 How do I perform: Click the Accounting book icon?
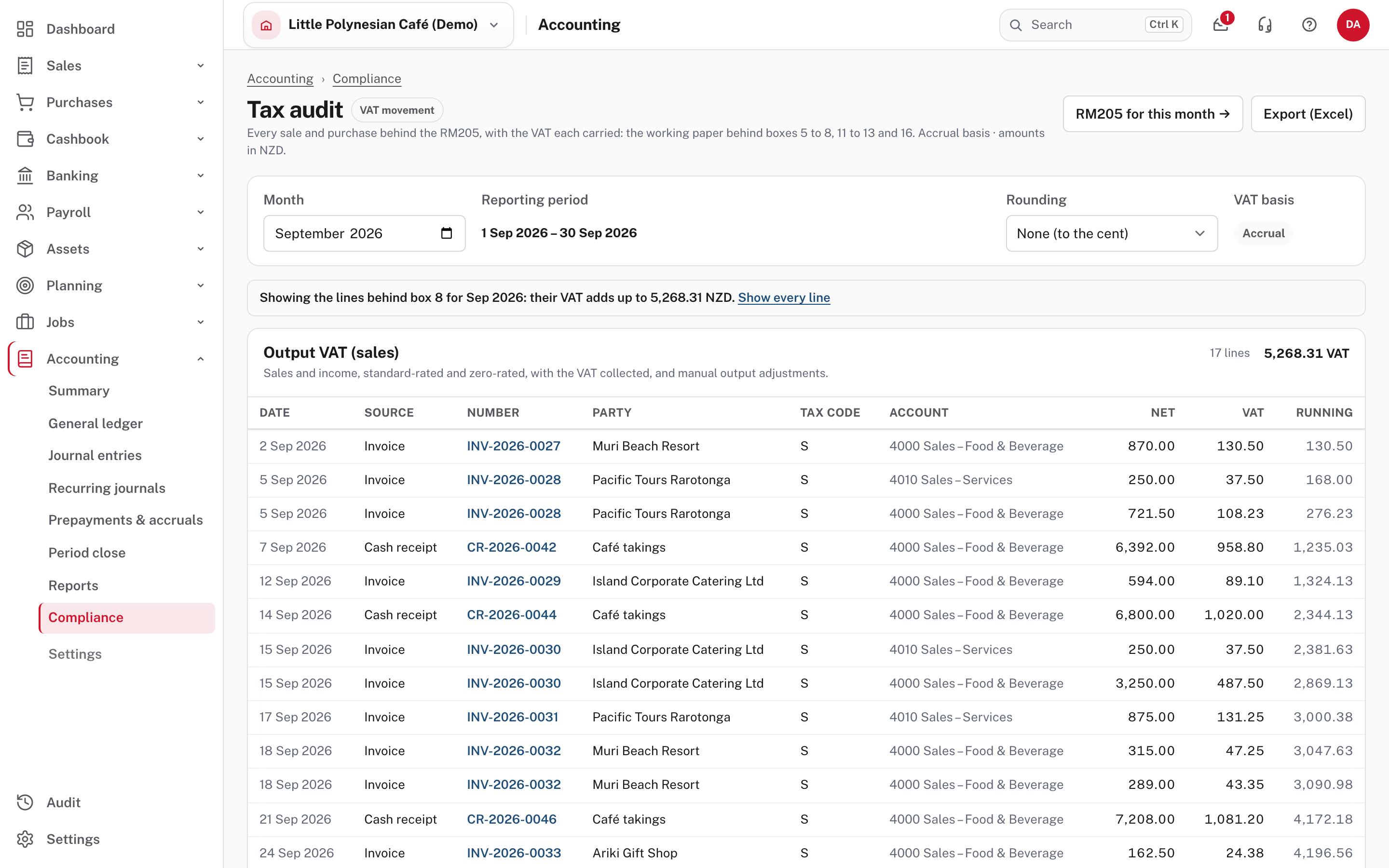click(x=25, y=359)
